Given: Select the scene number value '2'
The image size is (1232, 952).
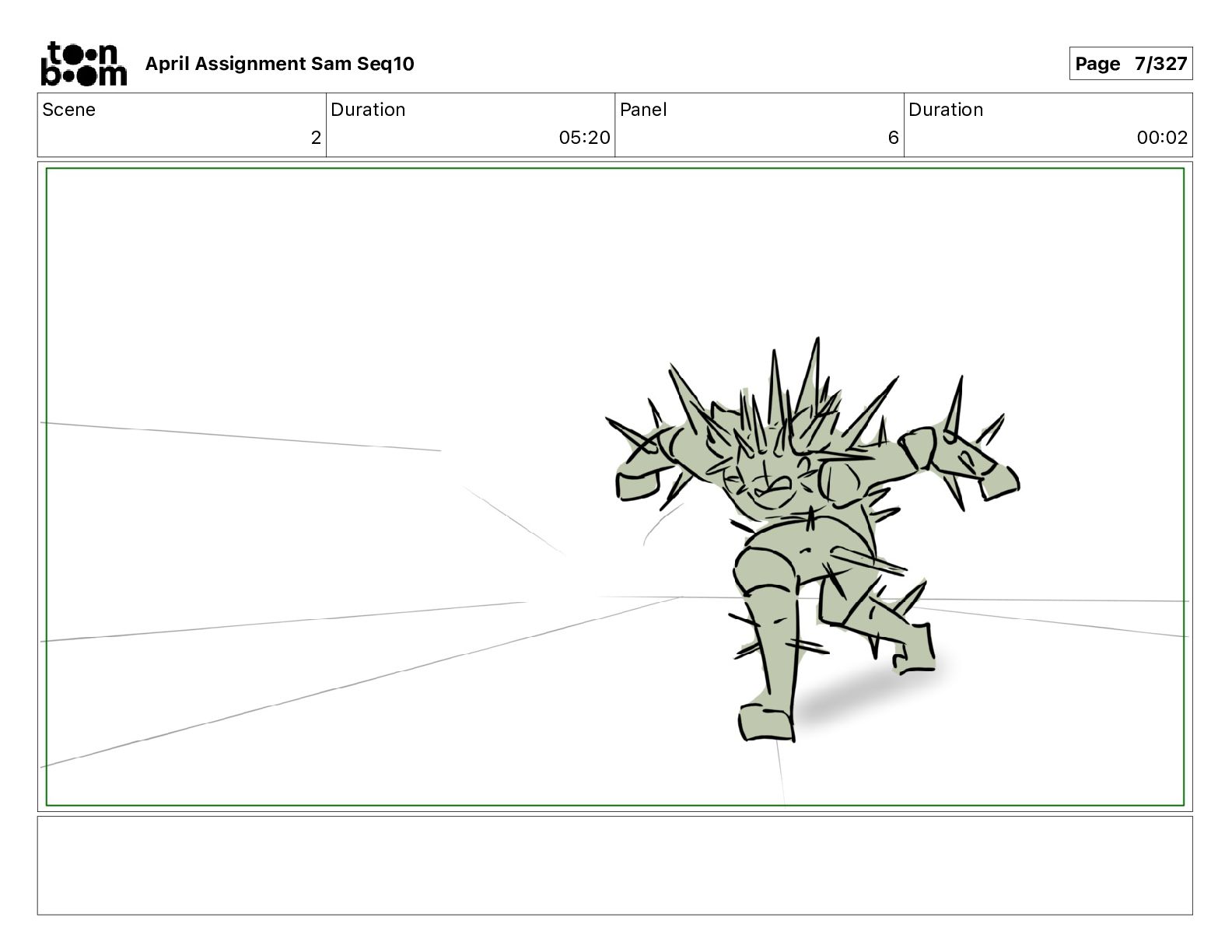Looking at the screenshot, I should pos(316,138).
